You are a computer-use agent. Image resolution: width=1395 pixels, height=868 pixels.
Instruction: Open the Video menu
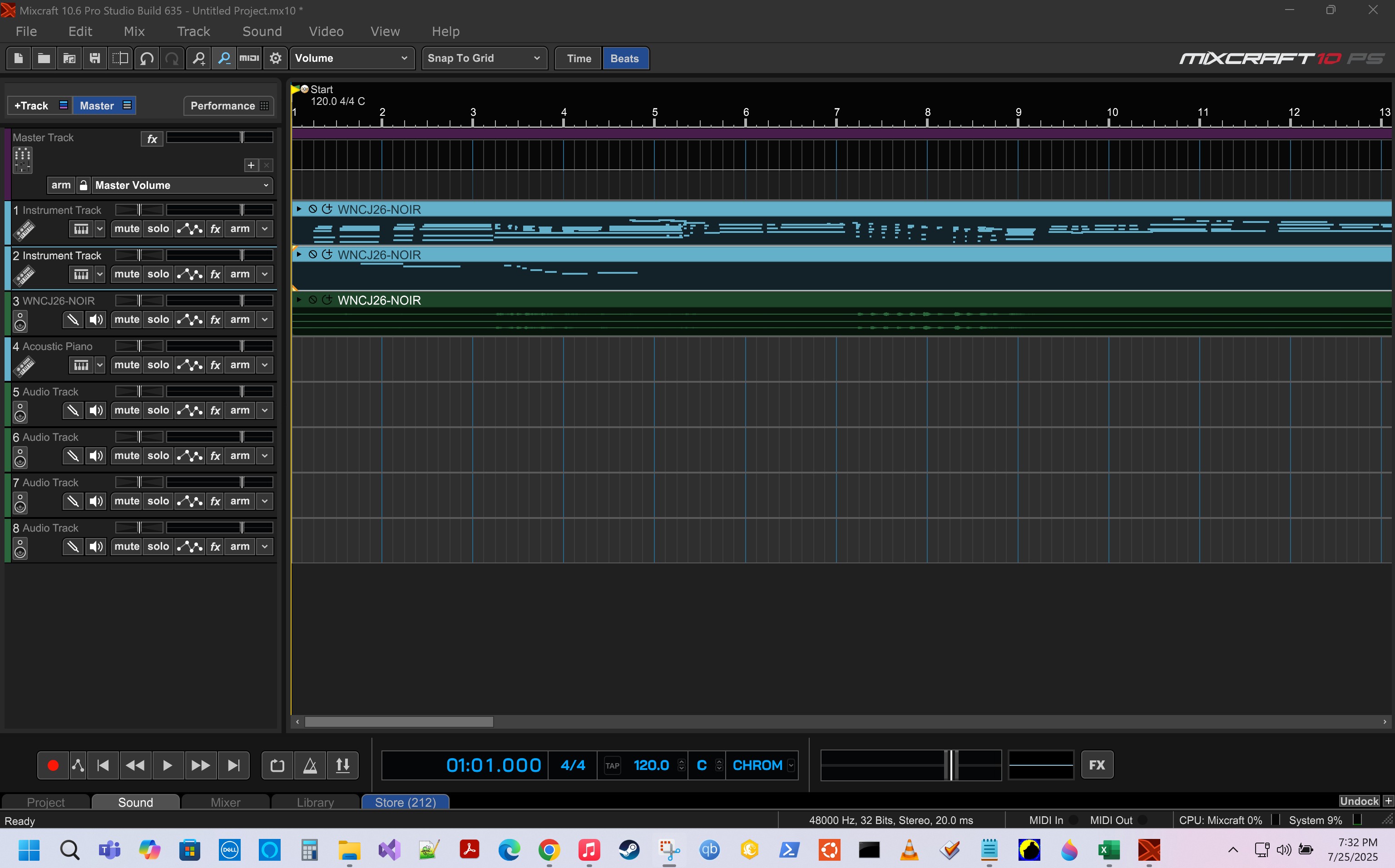pyautogui.click(x=326, y=32)
